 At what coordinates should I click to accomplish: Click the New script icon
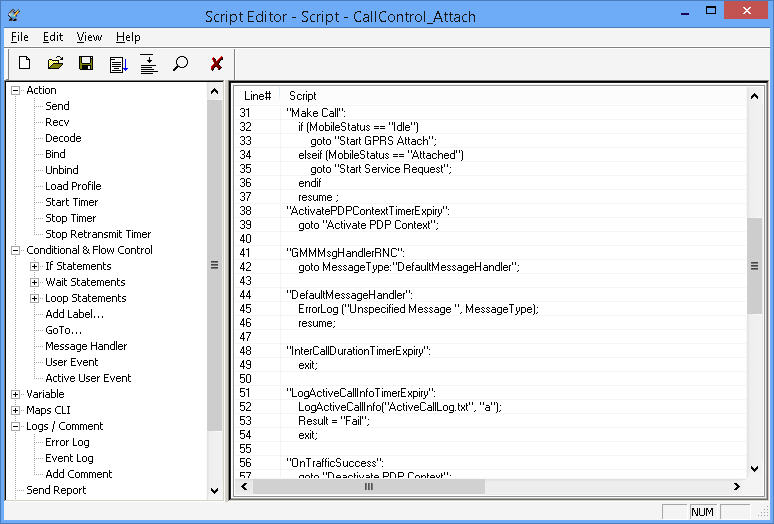pyautogui.click(x=25, y=64)
